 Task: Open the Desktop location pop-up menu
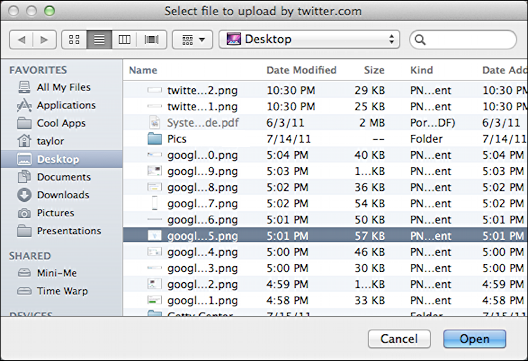tap(309, 39)
